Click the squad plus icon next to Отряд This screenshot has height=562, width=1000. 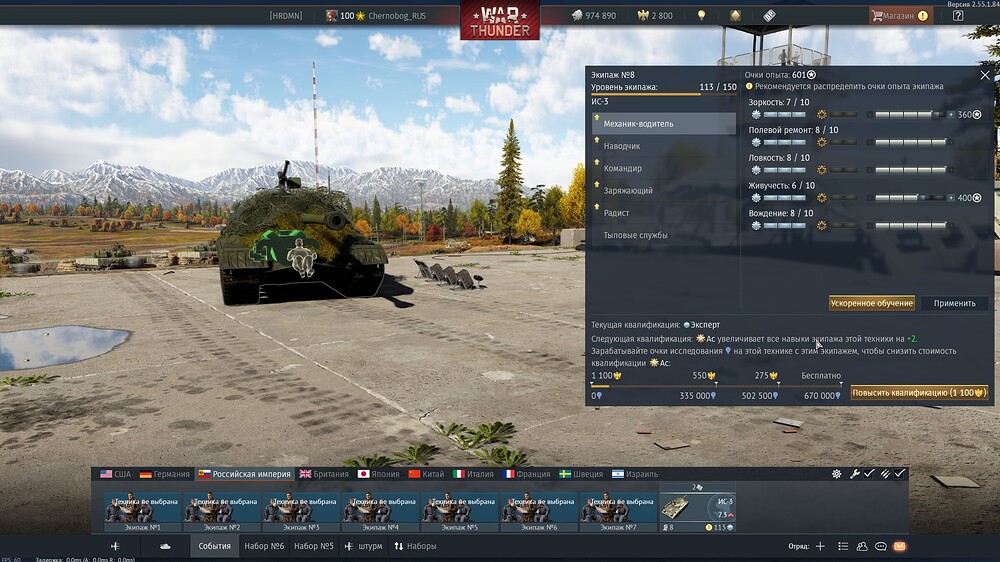pyautogui.click(x=820, y=546)
